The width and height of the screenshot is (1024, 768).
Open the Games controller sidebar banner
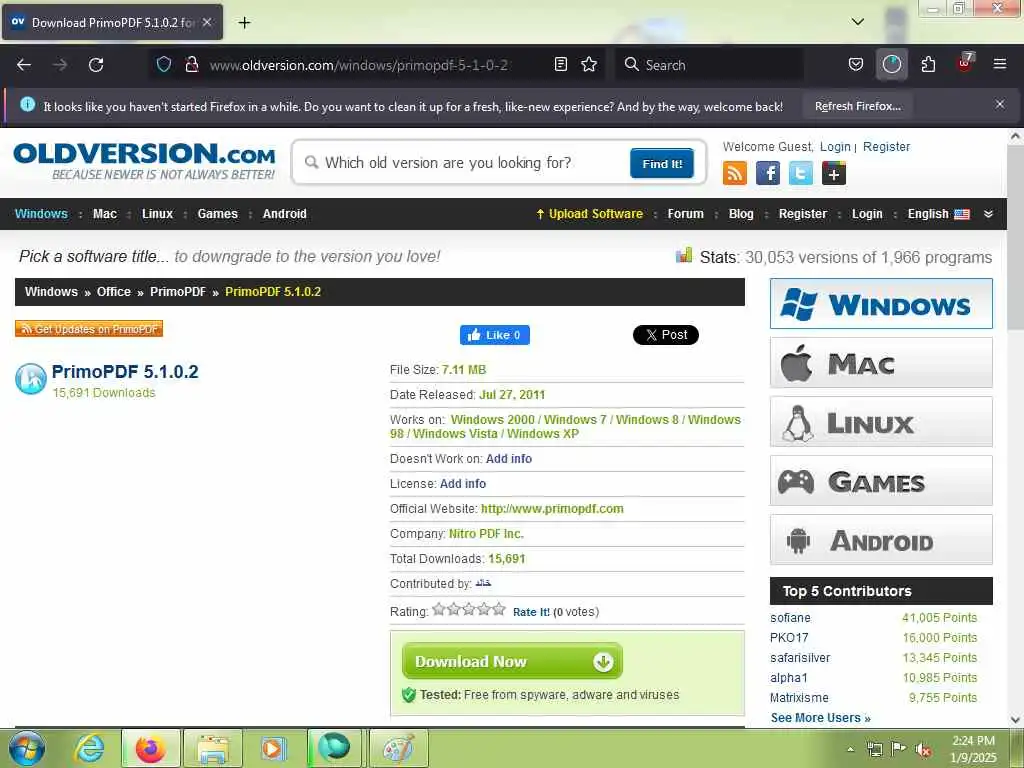click(x=881, y=481)
